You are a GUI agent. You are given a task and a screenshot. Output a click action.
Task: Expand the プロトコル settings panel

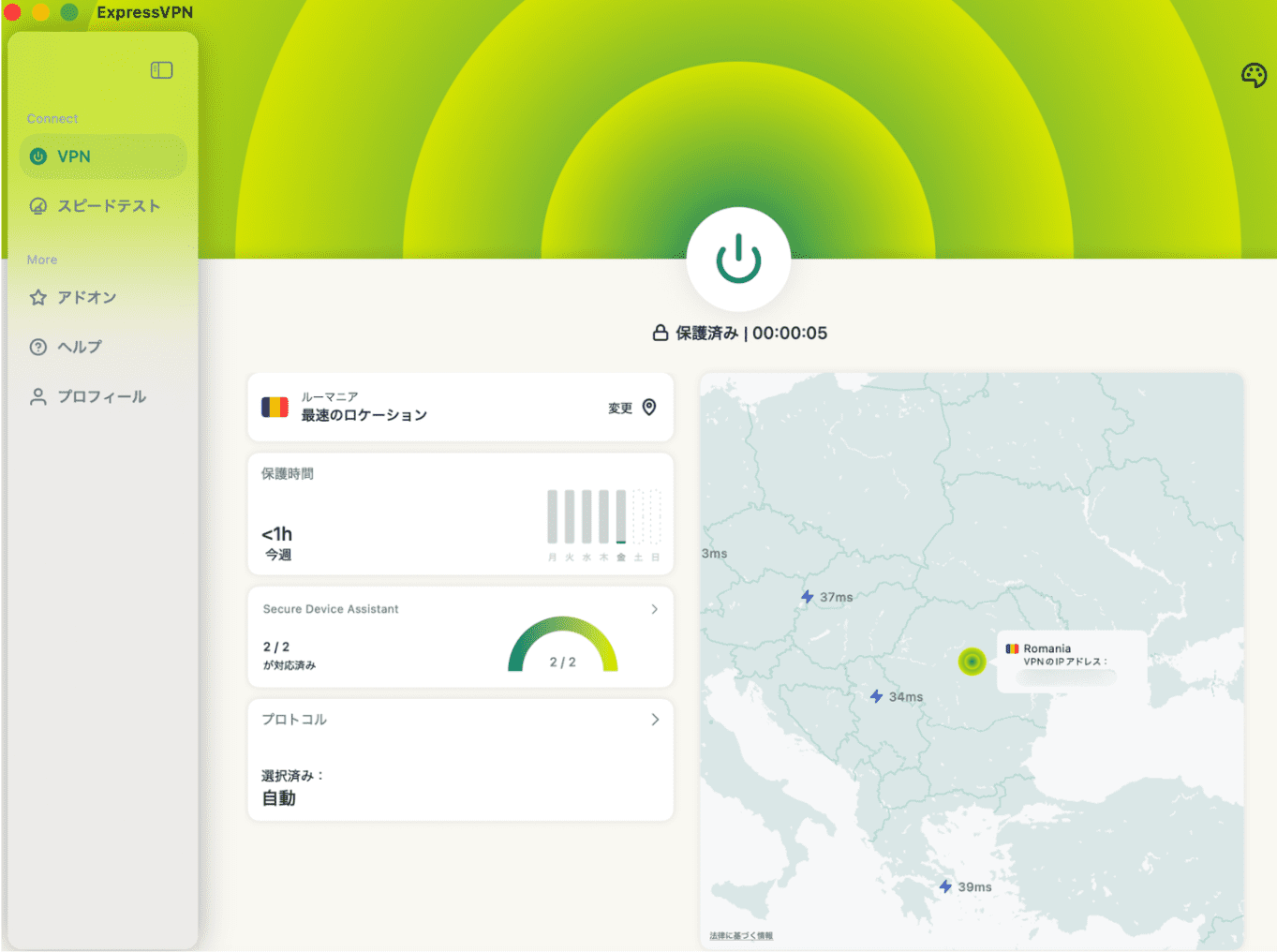654,720
